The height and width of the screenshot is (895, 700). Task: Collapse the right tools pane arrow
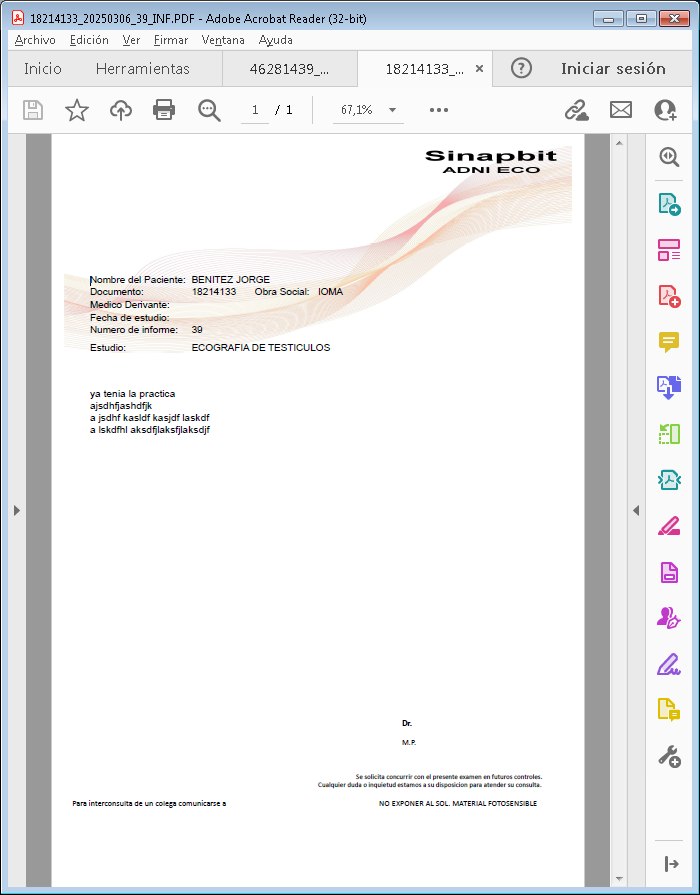point(636,510)
